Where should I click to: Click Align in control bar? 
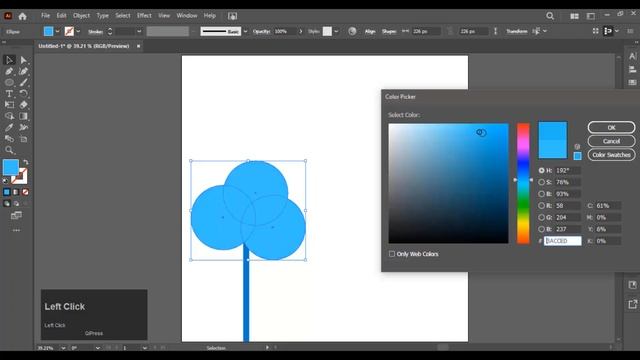tap(370, 31)
